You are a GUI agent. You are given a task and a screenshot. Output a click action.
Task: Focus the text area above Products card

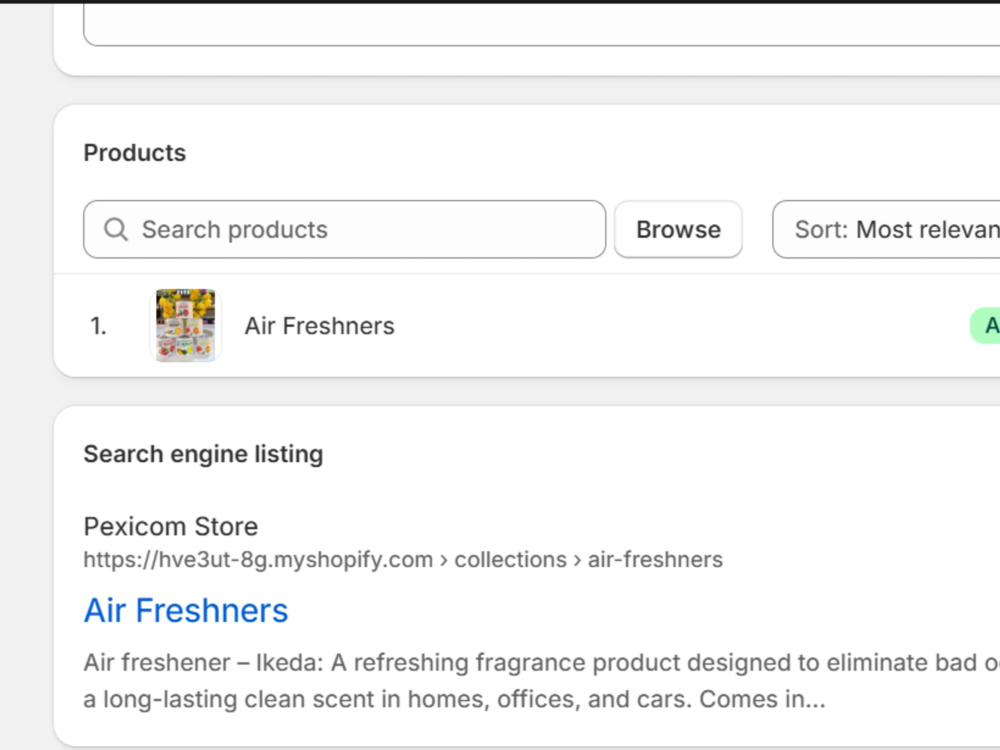541,24
